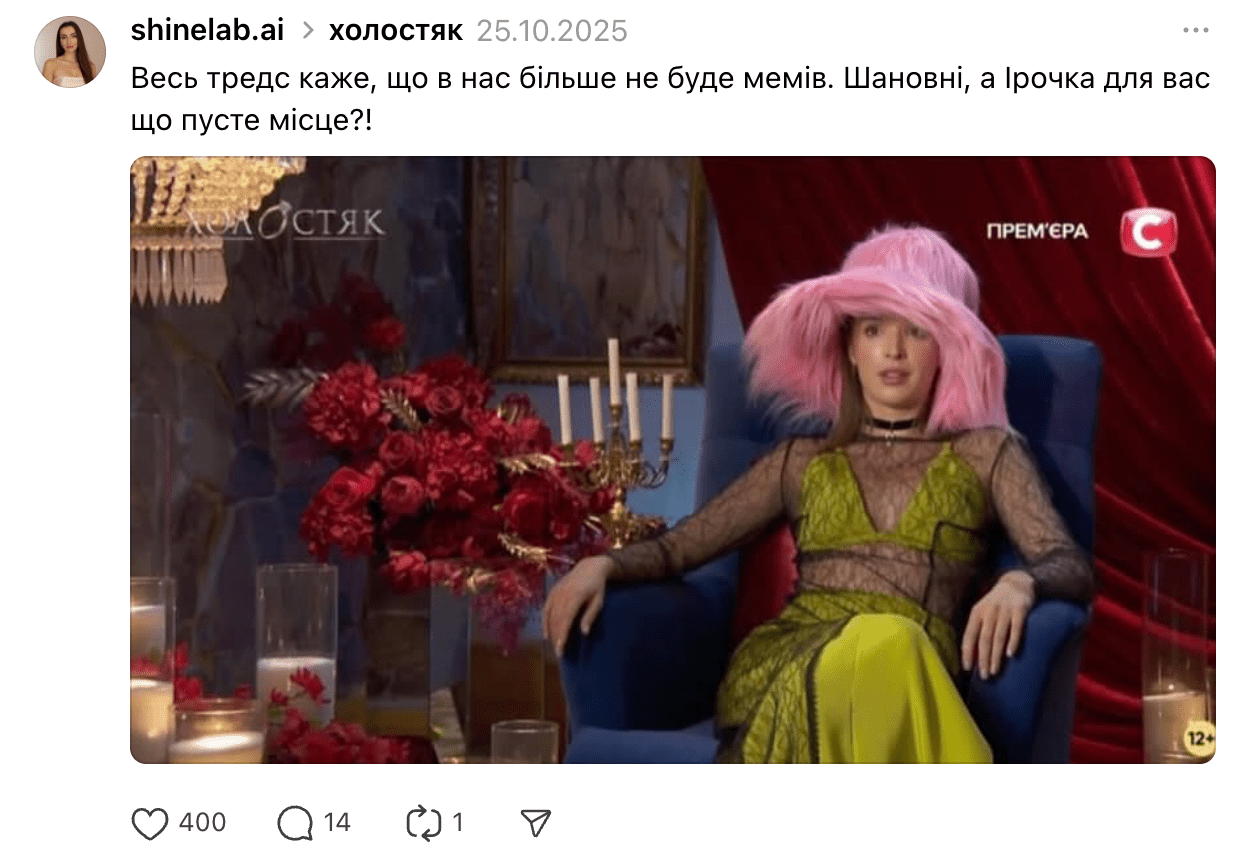This screenshot has height=868, width=1244.
Task: Click the chevron between username and topic
Action: [307, 32]
